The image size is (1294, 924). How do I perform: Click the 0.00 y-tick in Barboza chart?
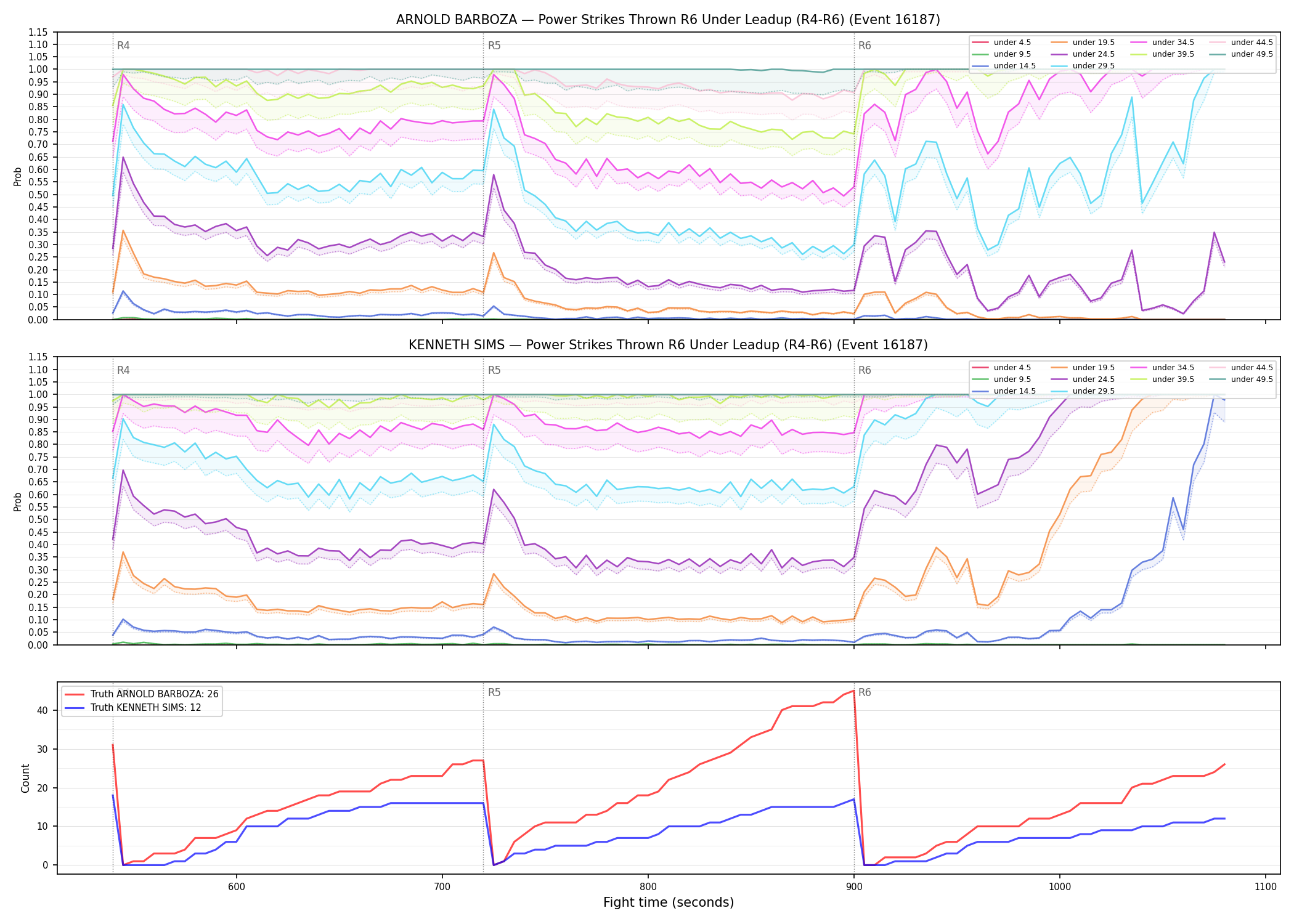click(x=38, y=320)
